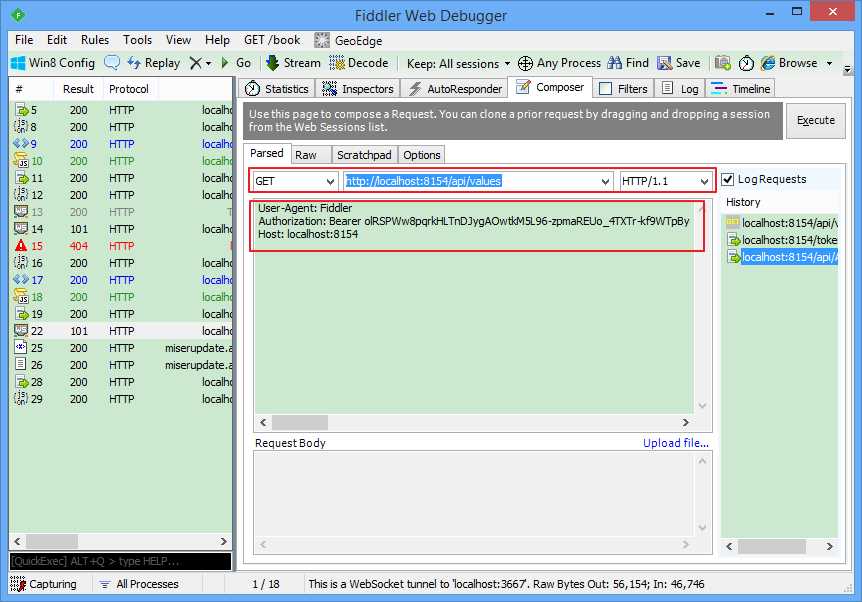Click the Upload file... link
The width and height of the screenshot is (862, 602).
click(x=676, y=443)
